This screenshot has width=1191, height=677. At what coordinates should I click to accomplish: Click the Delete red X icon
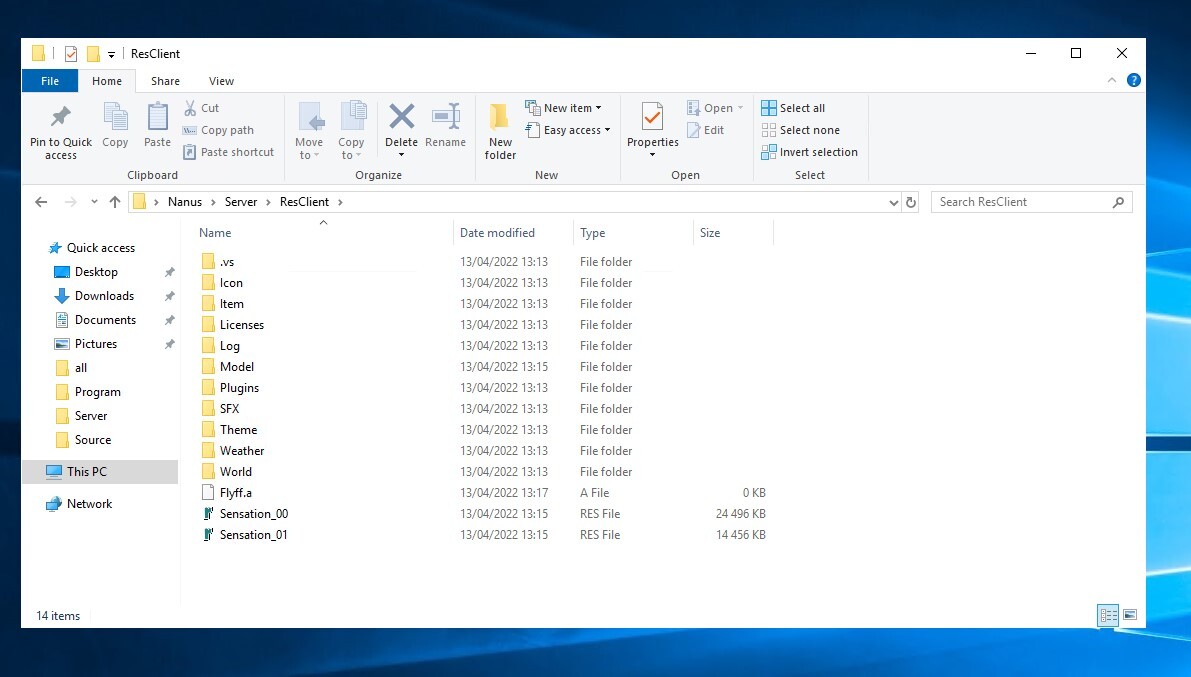click(401, 116)
